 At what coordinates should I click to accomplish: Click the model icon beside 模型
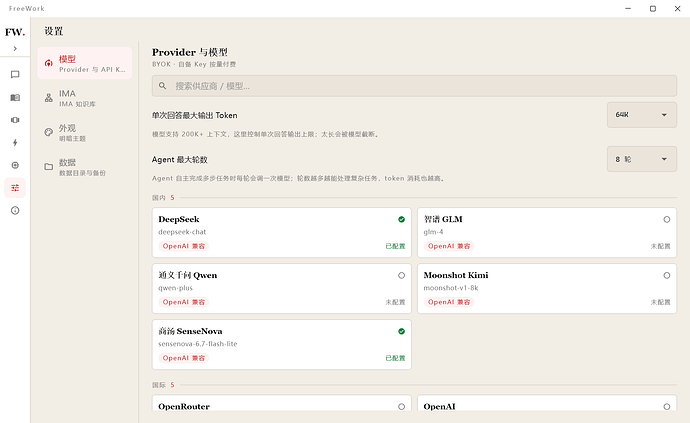tap(48, 63)
